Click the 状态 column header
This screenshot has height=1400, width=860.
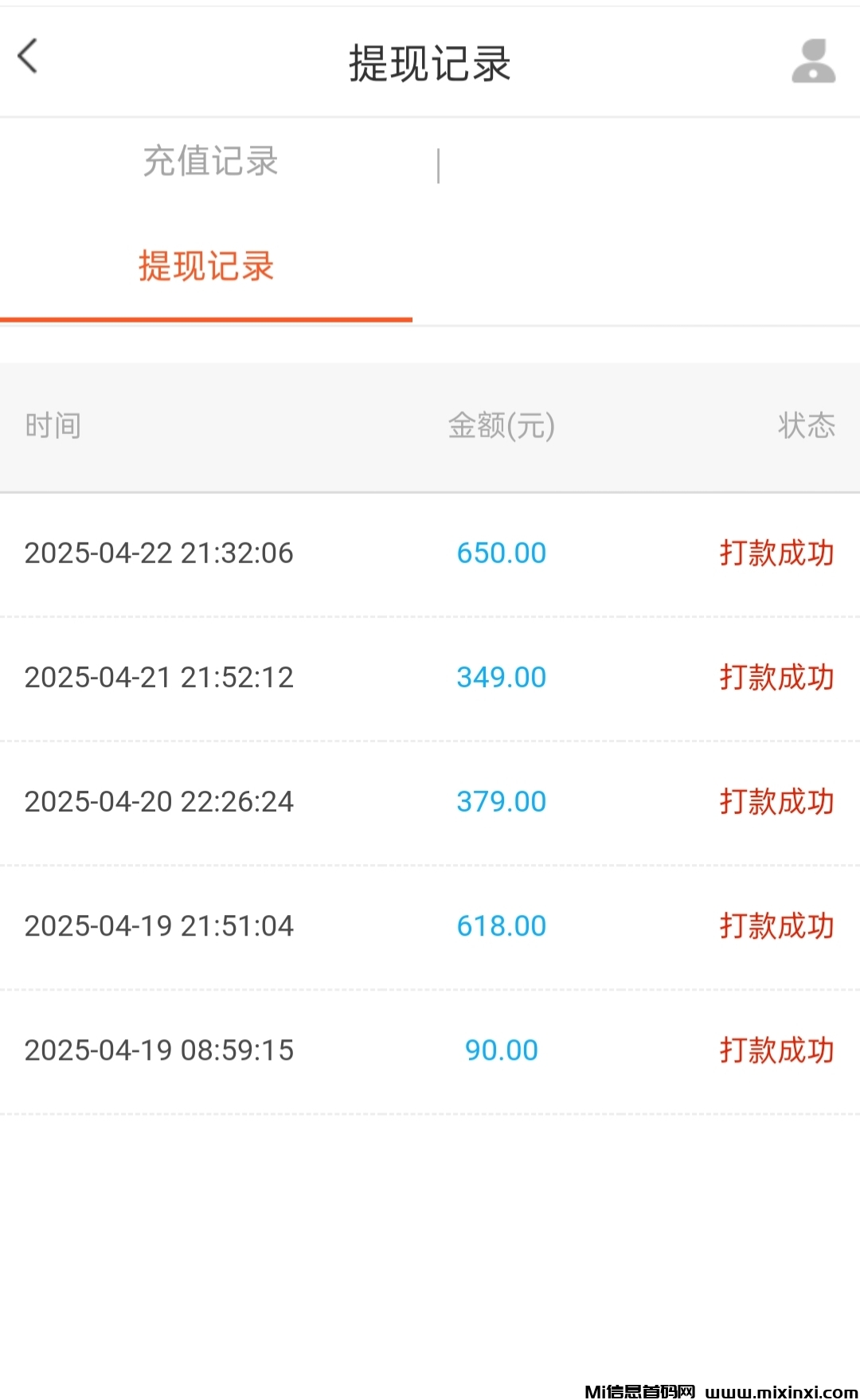point(806,426)
